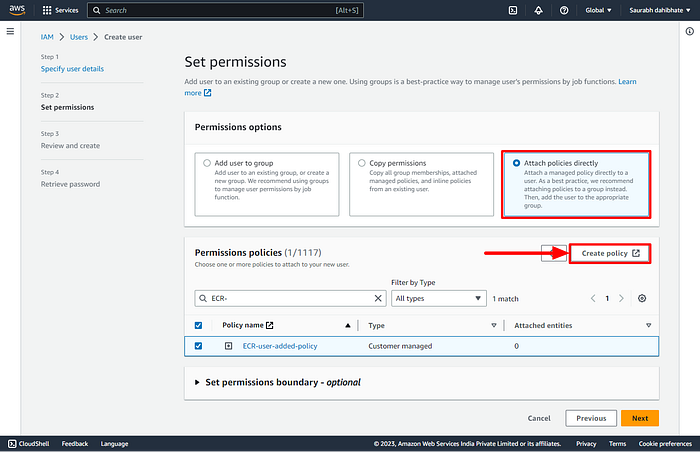Clear the ECR- policy search text
Viewport: 700px width, 452px height.
click(378, 298)
